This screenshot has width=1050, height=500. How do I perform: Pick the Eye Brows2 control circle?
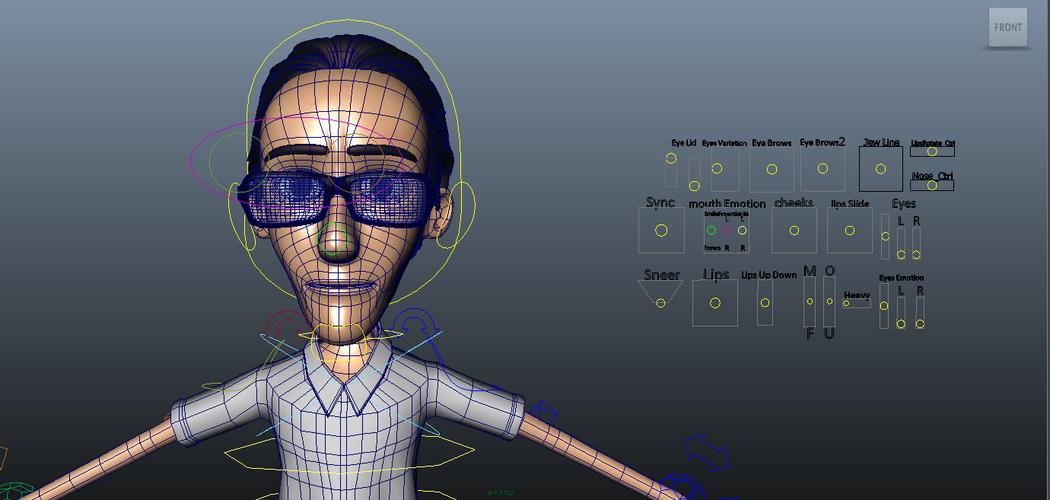[x=822, y=169]
